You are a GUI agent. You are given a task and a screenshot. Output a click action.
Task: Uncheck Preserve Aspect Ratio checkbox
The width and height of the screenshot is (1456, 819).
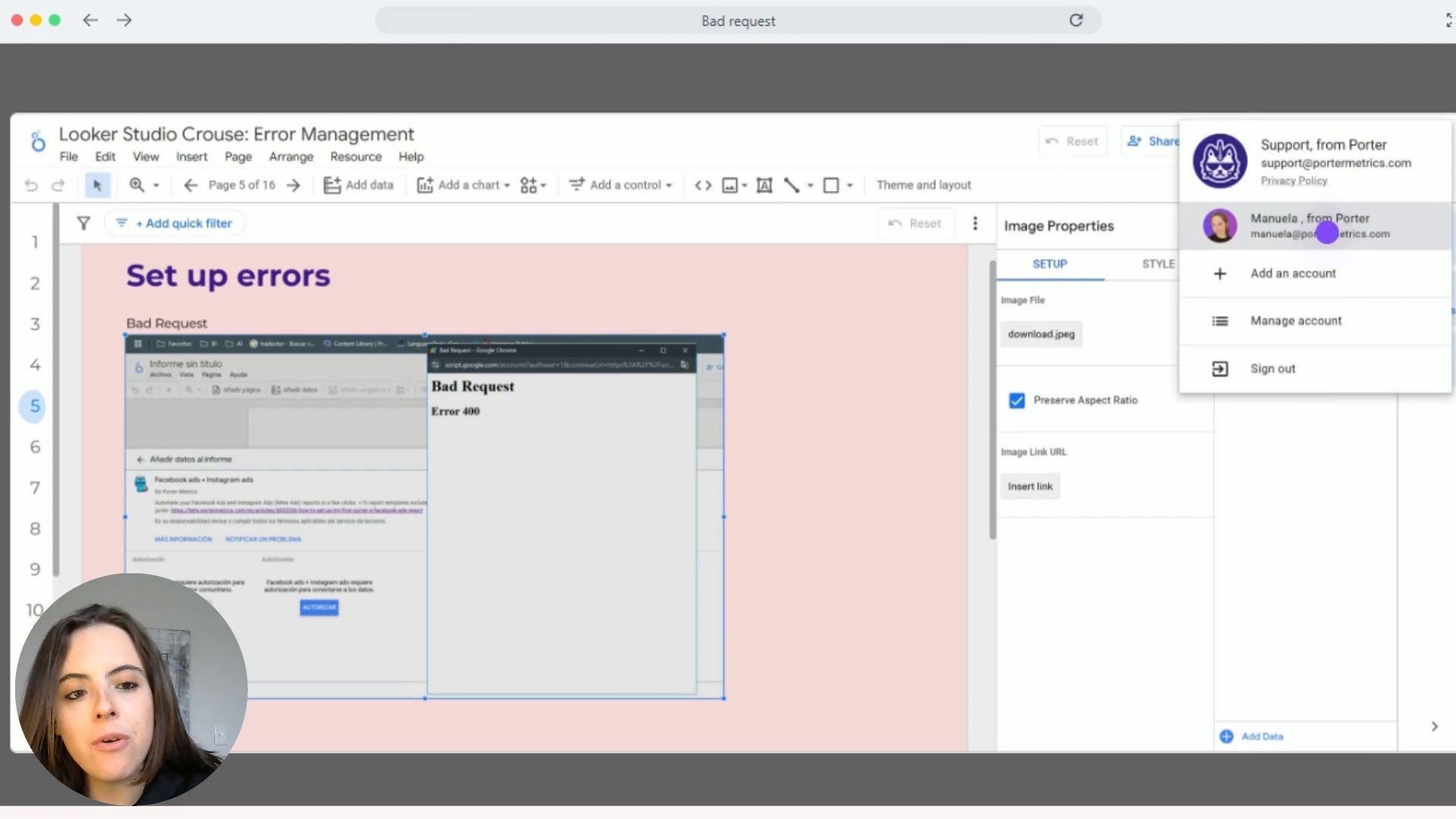coord(1017,400)
